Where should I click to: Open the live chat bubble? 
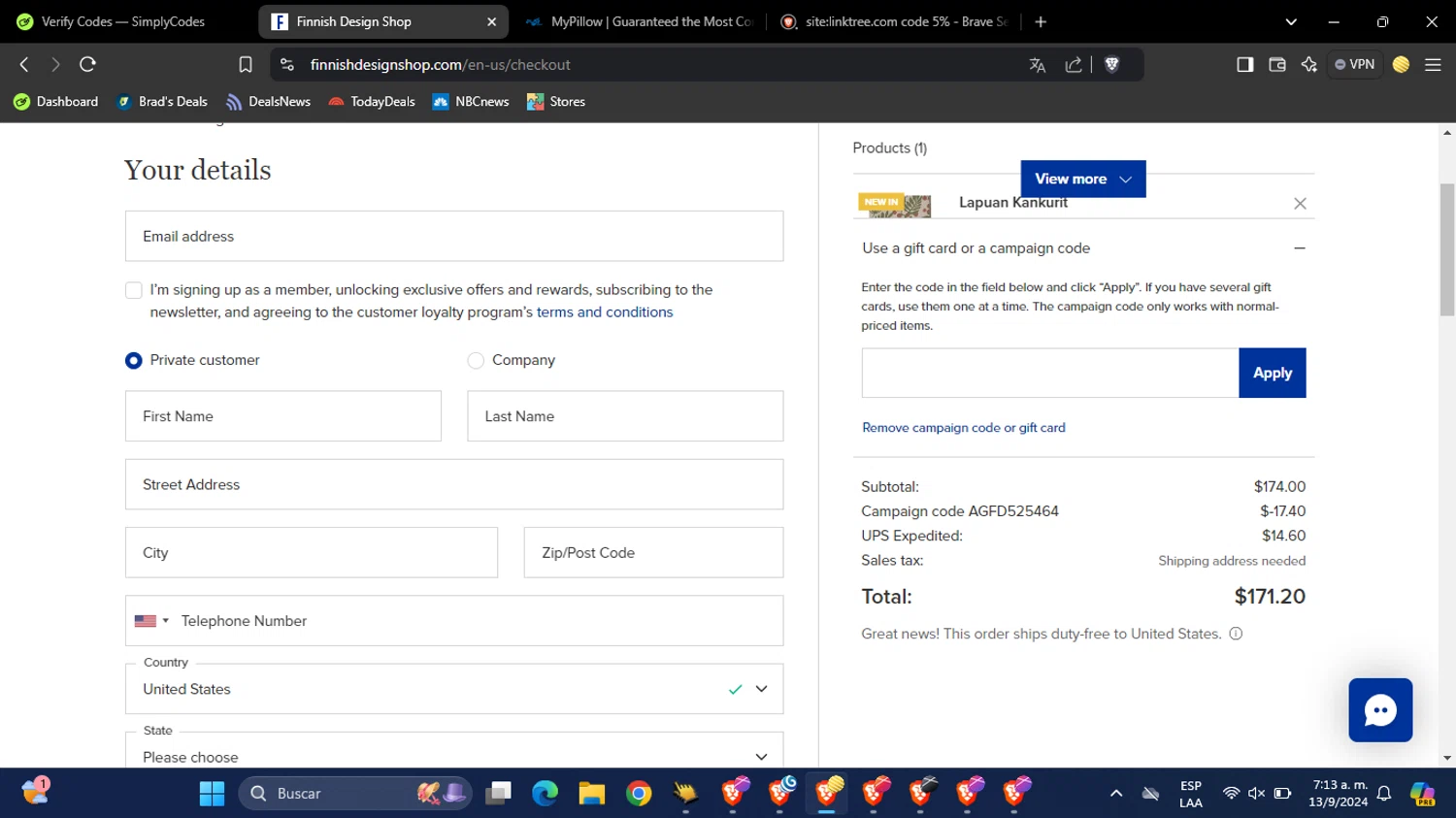coord(1380,710)
